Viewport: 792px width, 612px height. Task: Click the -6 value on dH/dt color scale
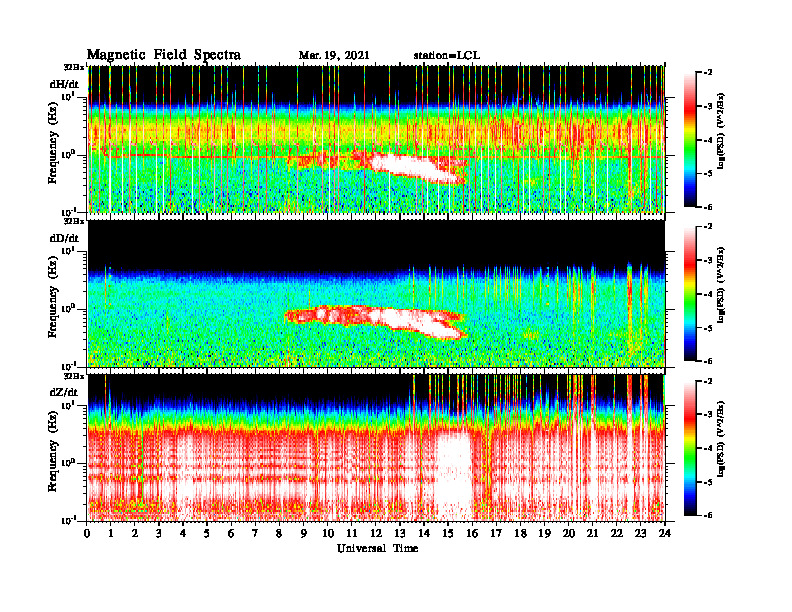coord(709,207)
